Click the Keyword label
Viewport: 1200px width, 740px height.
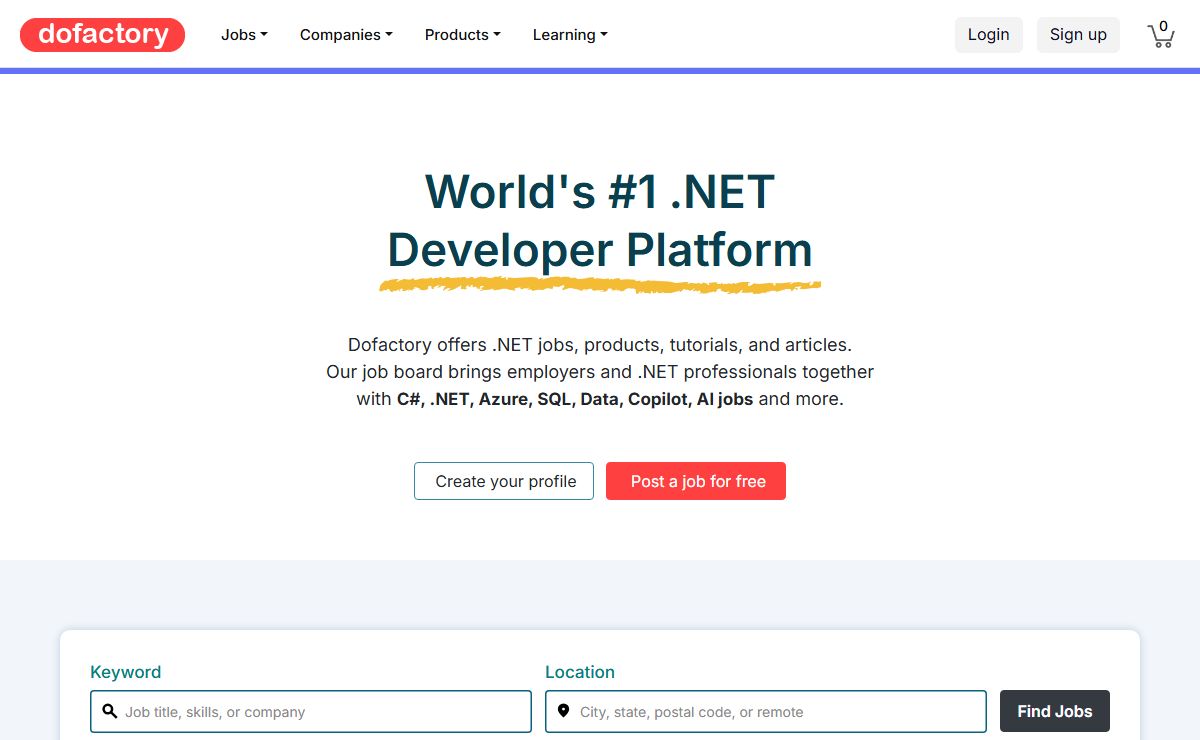(125, 672)
